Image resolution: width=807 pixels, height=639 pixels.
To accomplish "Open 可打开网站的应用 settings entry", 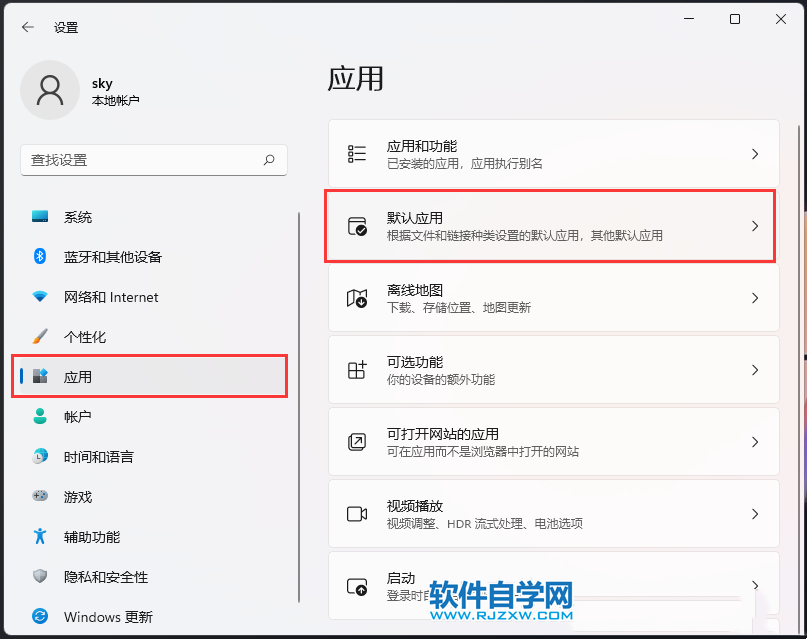I will click(x=553, y=442).
